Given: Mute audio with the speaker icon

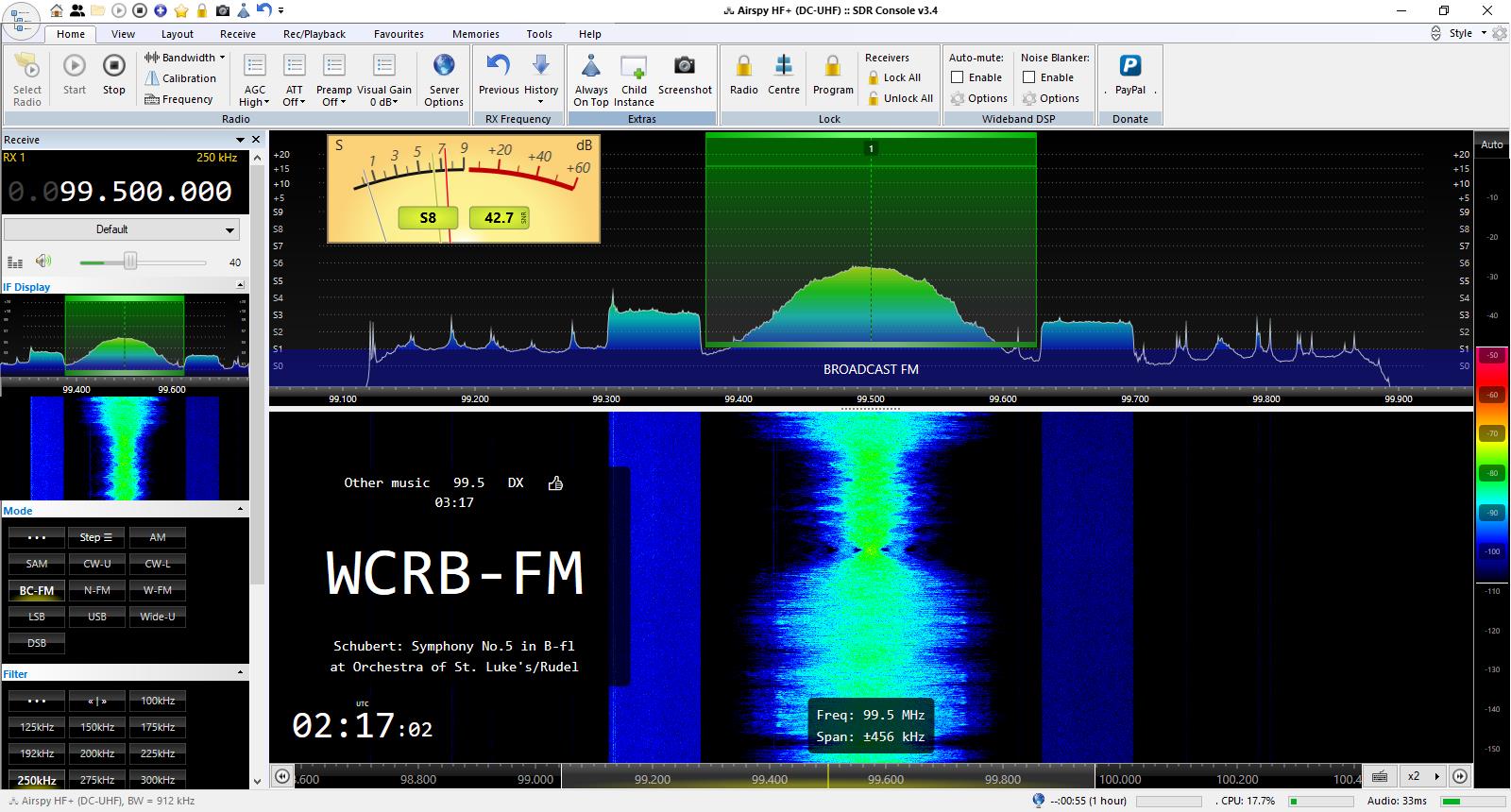Looking at the screenshot, I should 43,262.
